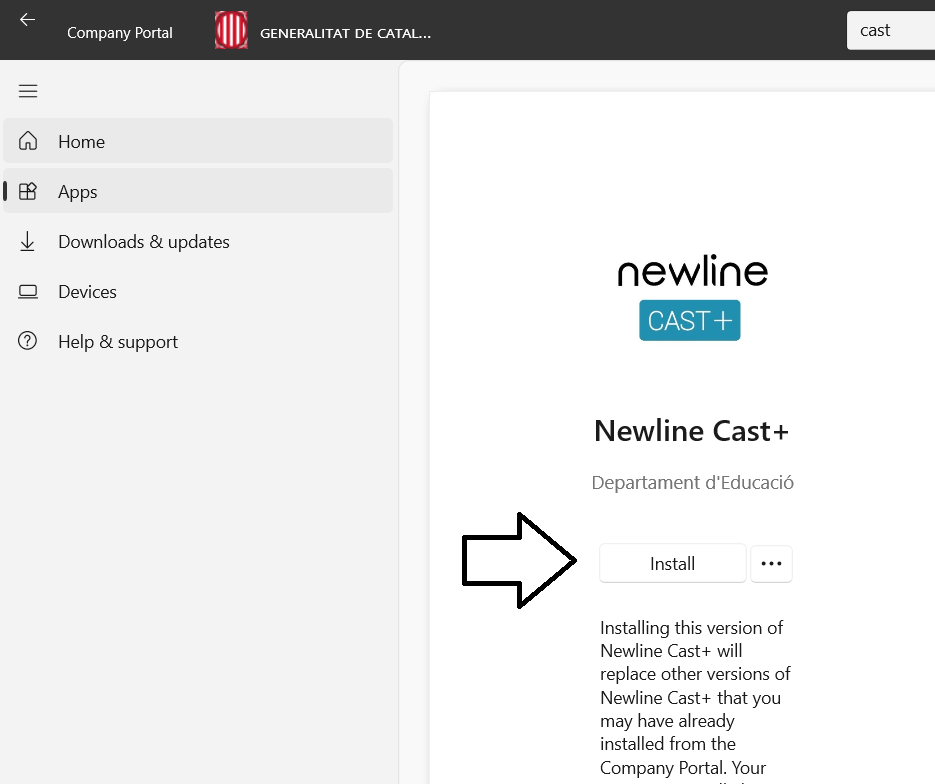Open Downloads & updates page

144,242
